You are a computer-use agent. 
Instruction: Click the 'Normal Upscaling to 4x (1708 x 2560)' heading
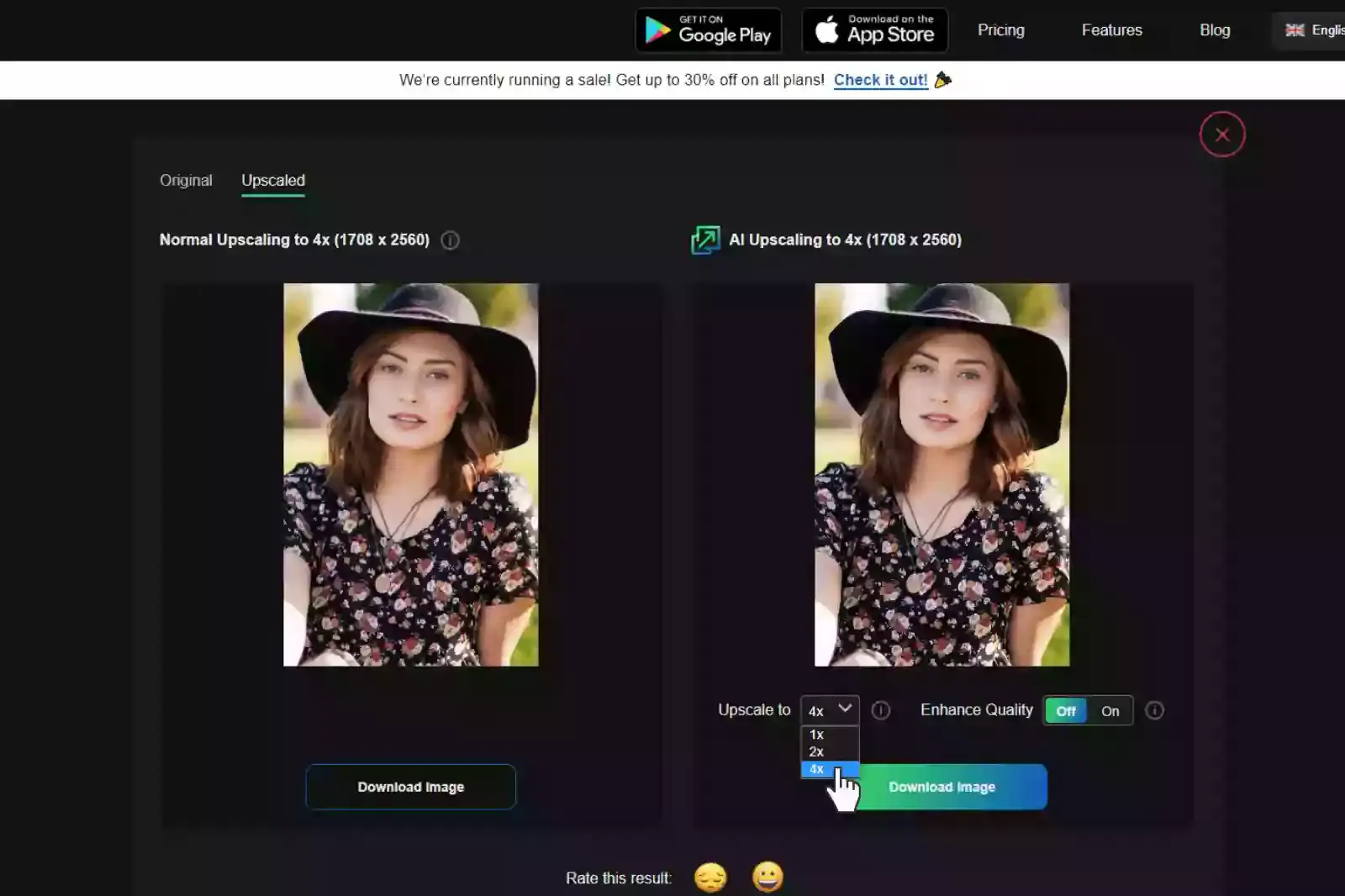[294, 240]
